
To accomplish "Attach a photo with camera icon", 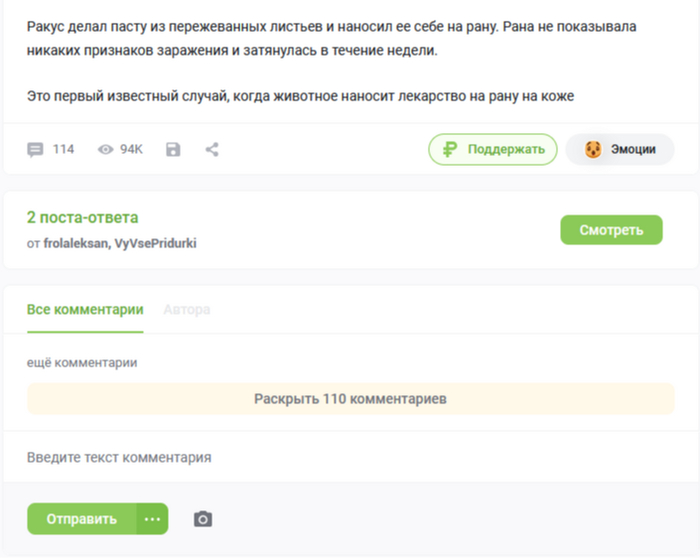I will point(203,519).
